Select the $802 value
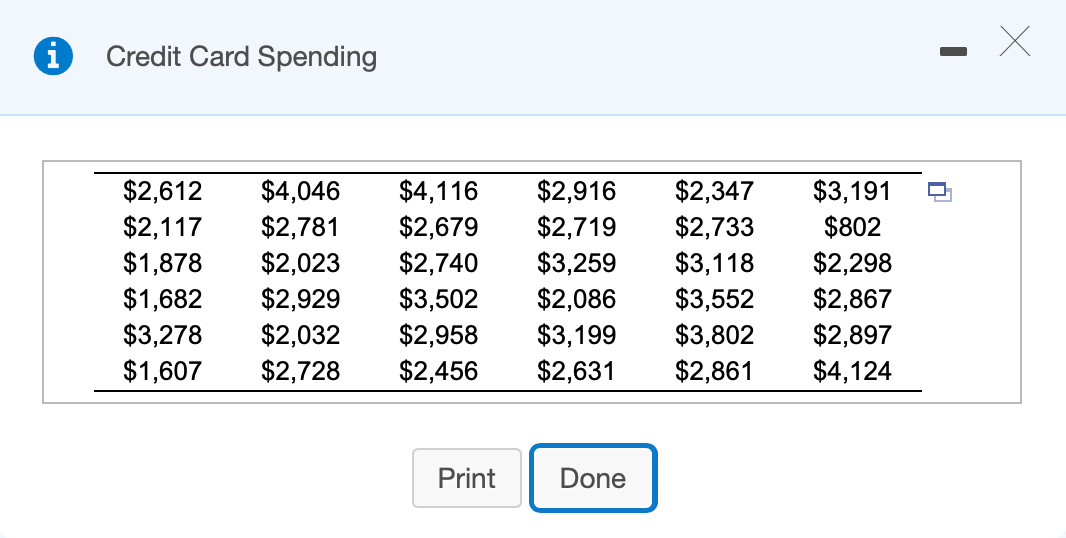This screenshot has width=1066, height=538. (x=853, y=227)
